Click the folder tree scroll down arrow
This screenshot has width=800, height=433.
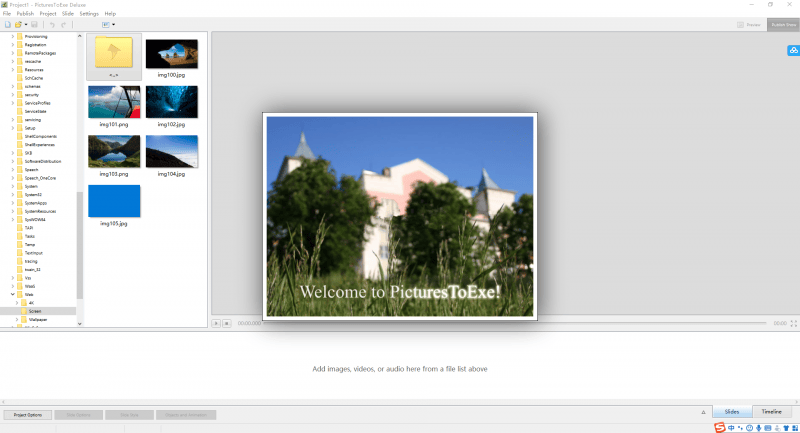[80, 323]
